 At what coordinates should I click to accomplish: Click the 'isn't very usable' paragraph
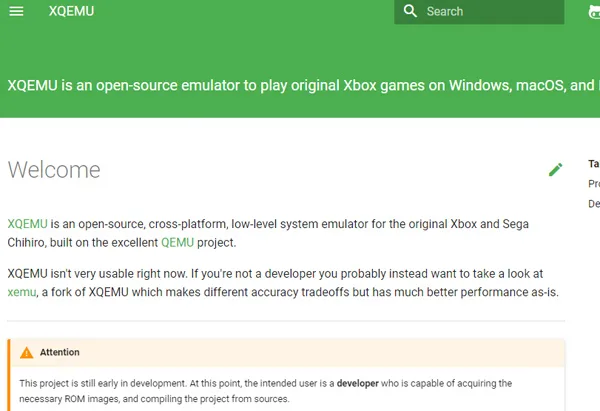(x=283, y=283)
